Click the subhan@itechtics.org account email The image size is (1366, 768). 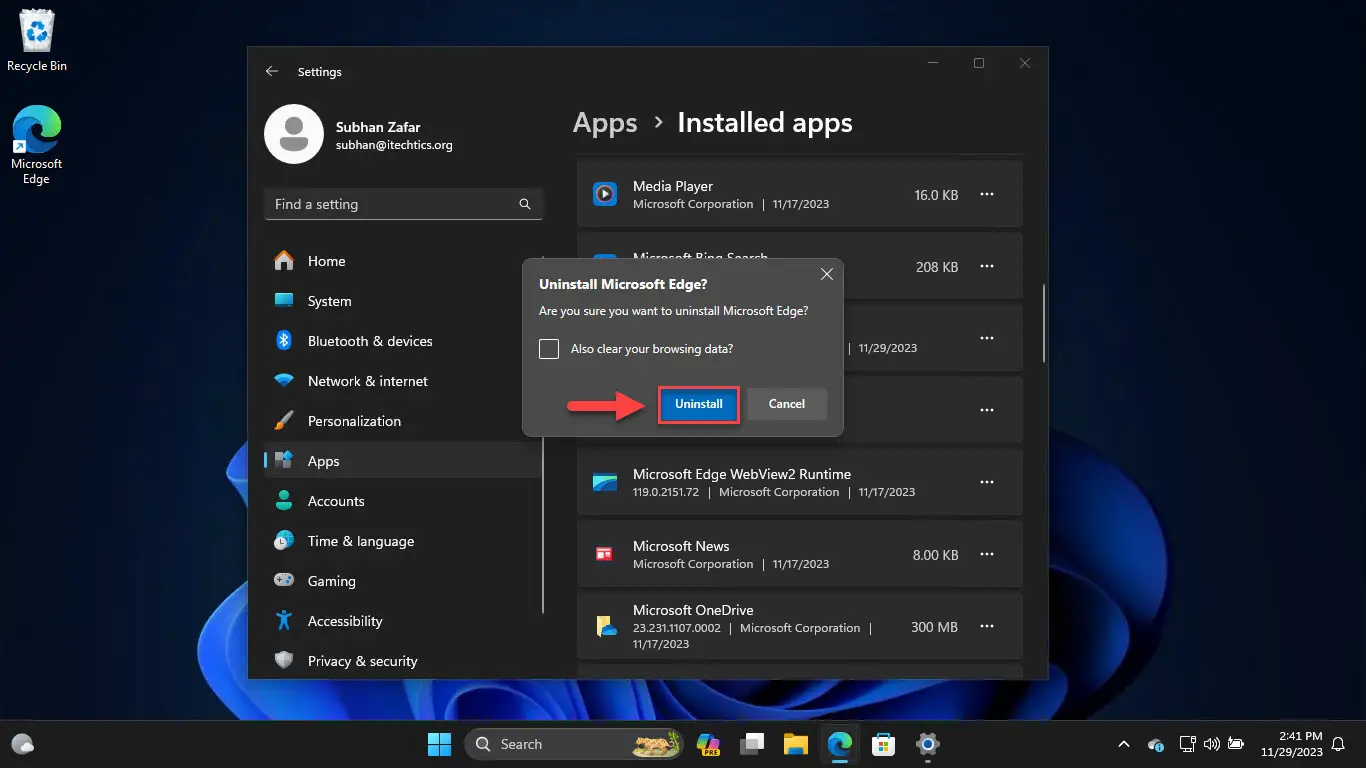pyautogui.click(x=394, y=145)
